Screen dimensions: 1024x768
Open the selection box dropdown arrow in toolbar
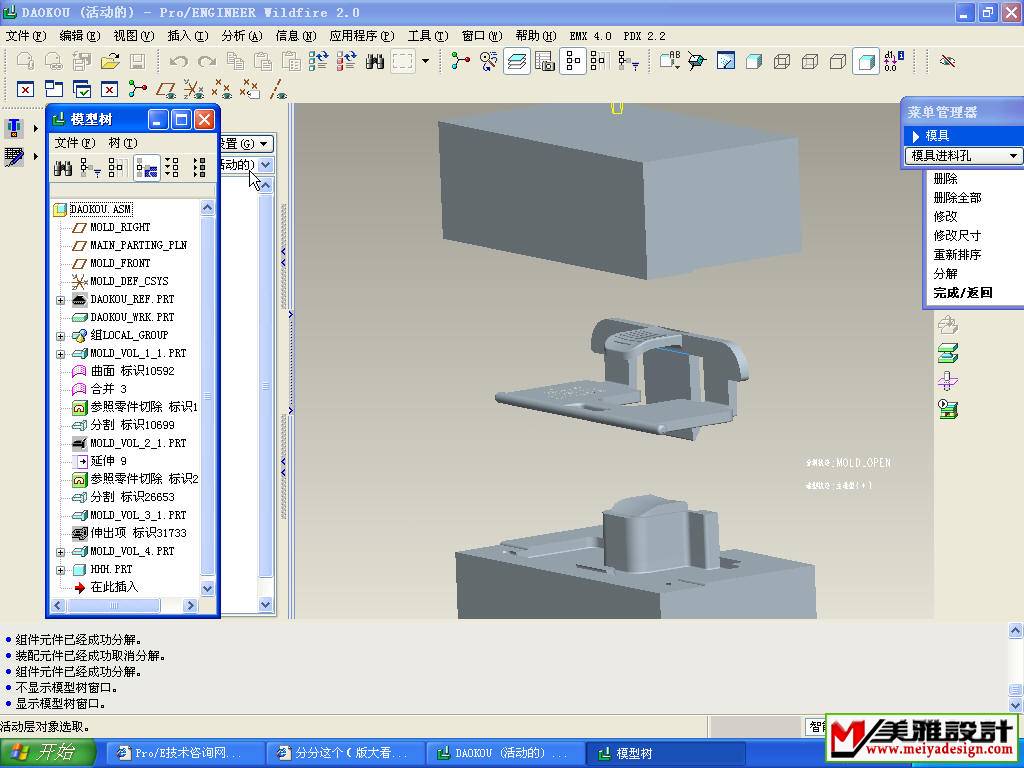[426, 61]
